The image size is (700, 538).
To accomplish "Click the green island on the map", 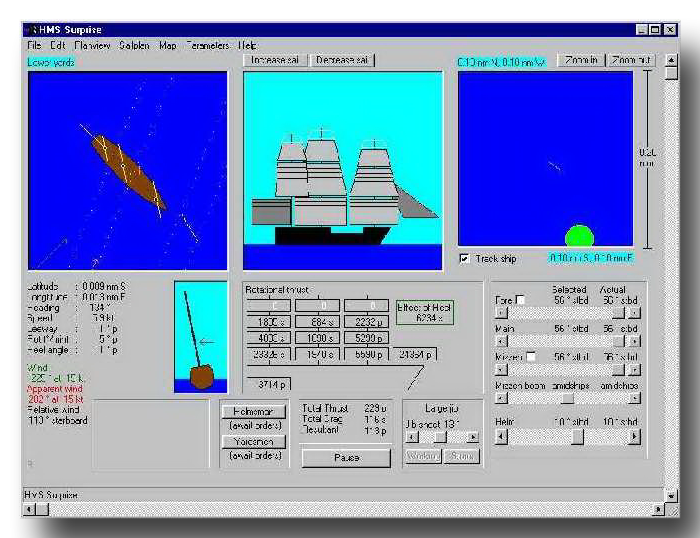I will click(x=579, y=236).
